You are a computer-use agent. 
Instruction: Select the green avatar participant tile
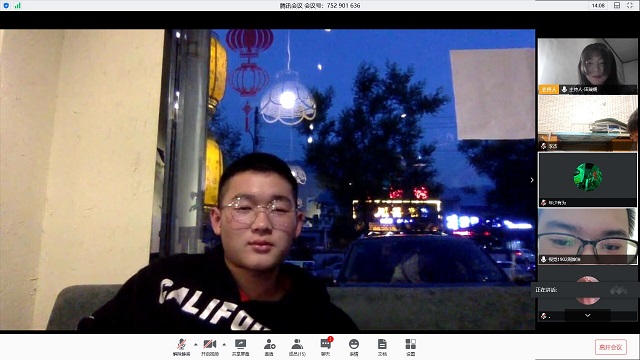(x=587, y=180)
